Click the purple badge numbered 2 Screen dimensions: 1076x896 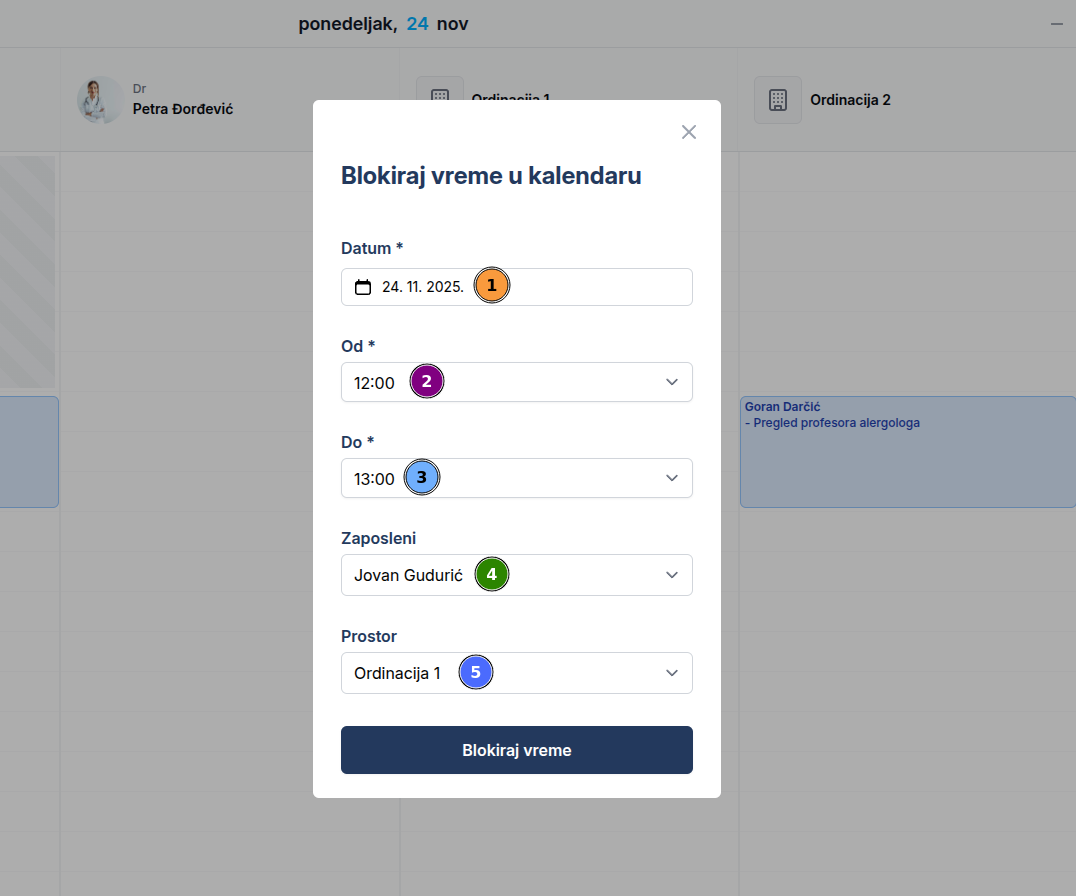click(427, 382)
